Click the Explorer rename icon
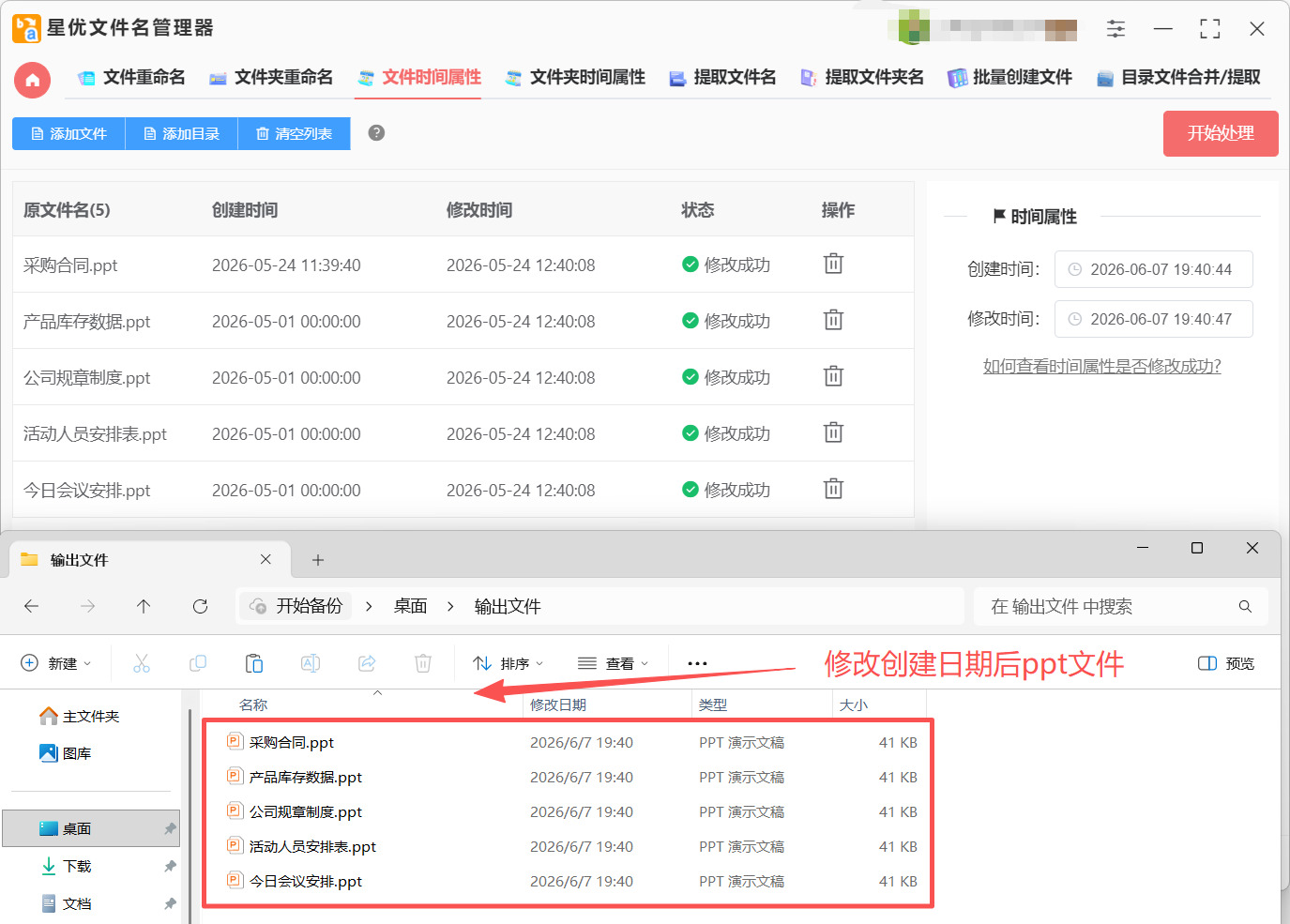This screenshot has width=1290, height=924. pyautogui.click(x=311, y=663)
